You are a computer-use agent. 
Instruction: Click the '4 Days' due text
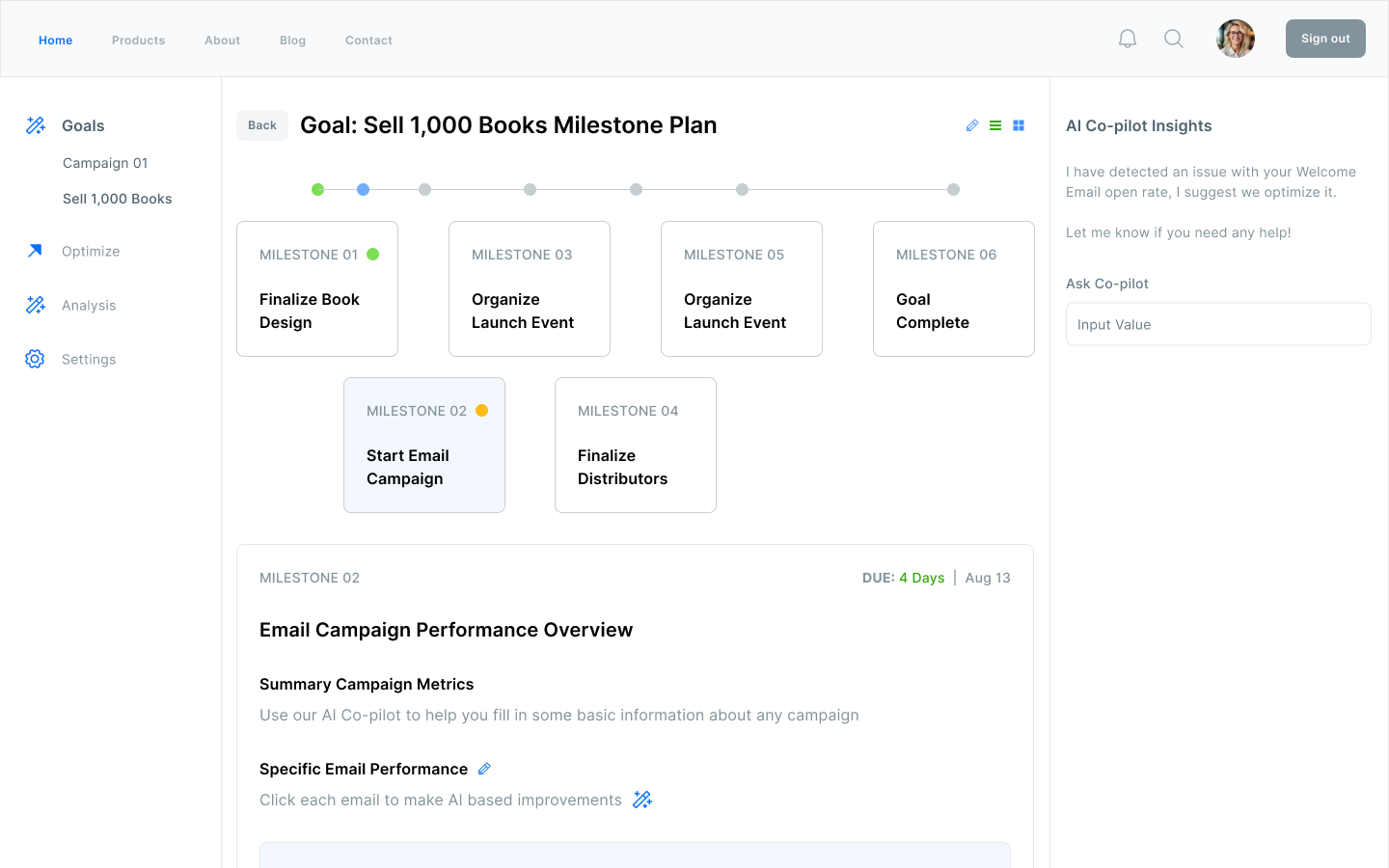tap(922, 578)
